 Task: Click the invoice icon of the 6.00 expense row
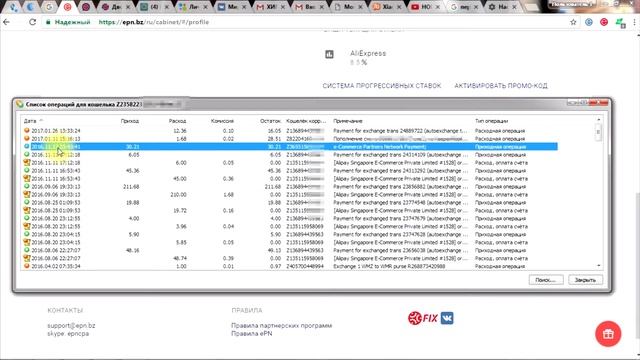pos(27,162)
